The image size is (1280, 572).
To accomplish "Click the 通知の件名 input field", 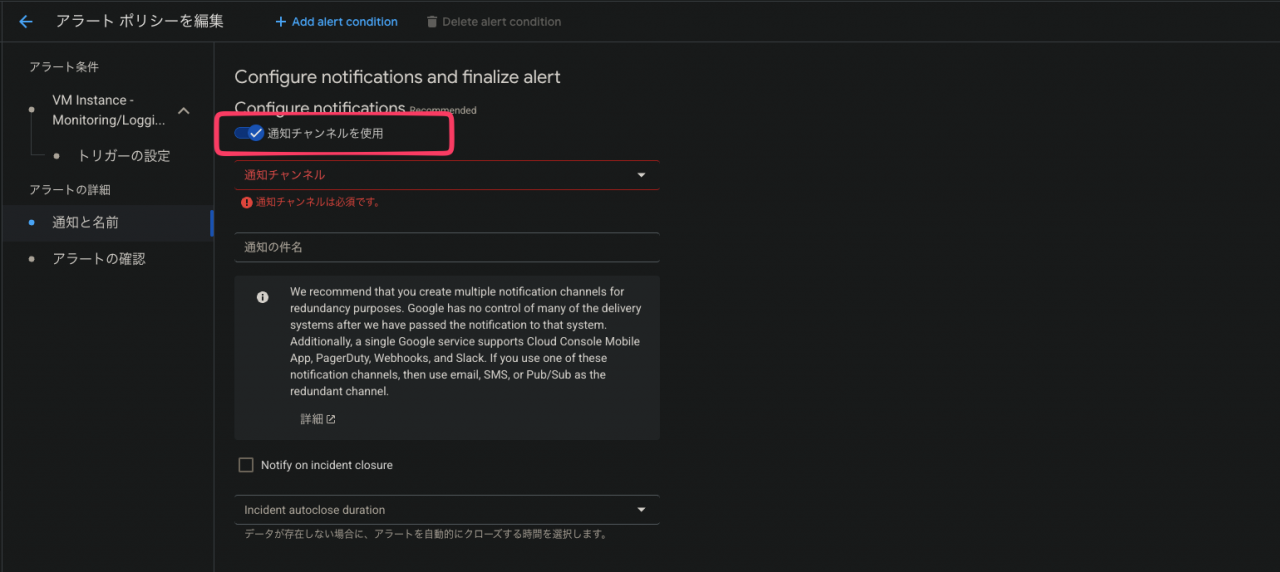I will (x=446, y=247).
